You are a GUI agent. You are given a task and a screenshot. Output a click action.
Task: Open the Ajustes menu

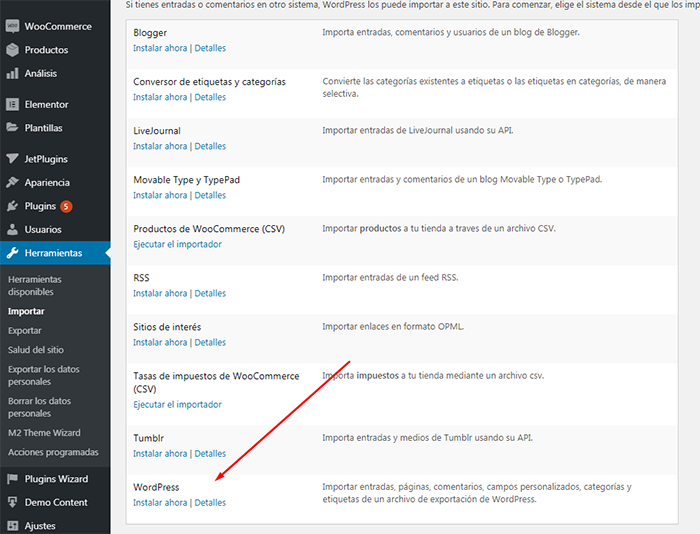[x=40, y=526]
